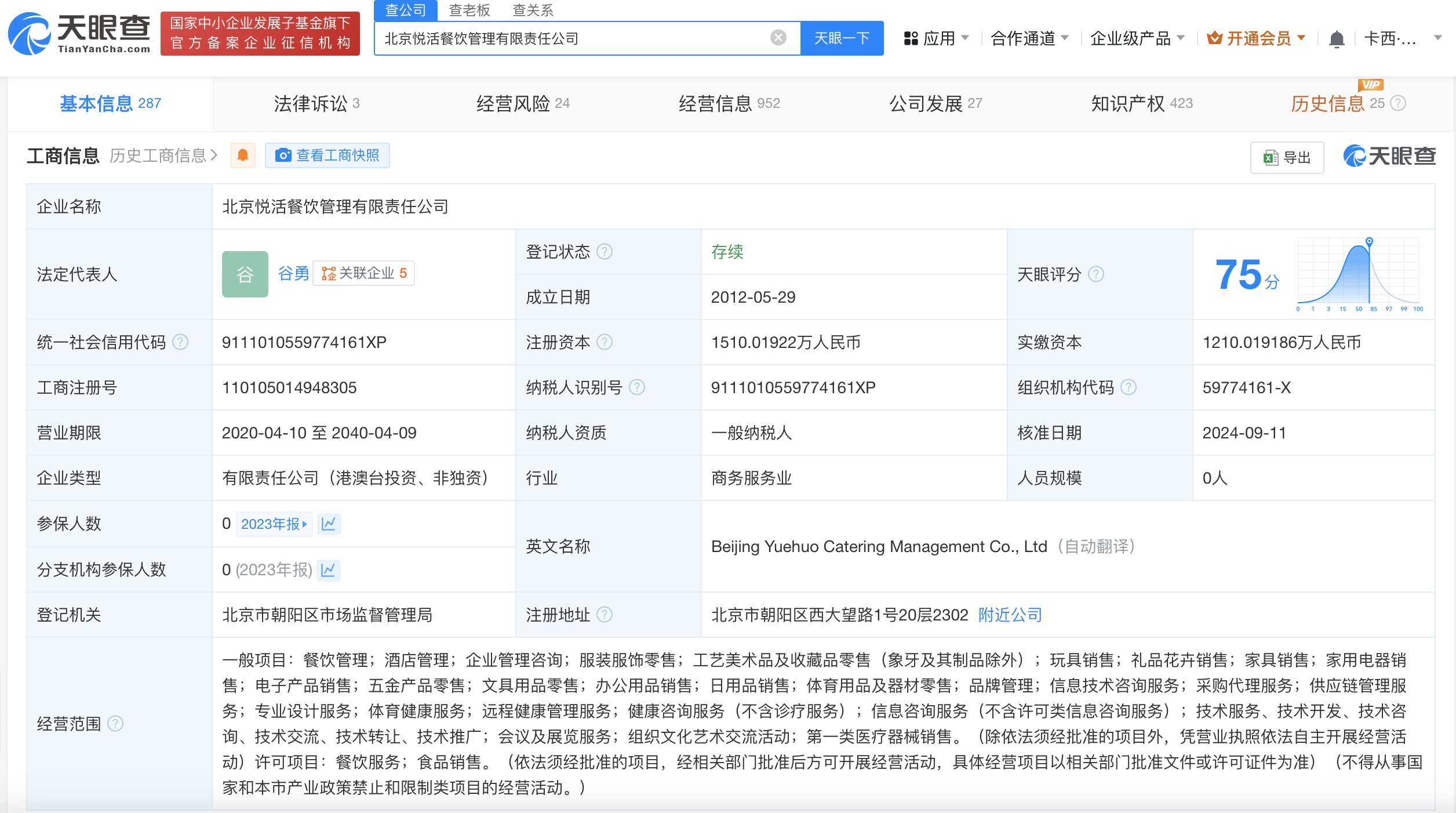Click help icon next to 统一社会信用代码
Viewport: 1456px width, 813px height.
pyautogui.click(x=180, y=342)
